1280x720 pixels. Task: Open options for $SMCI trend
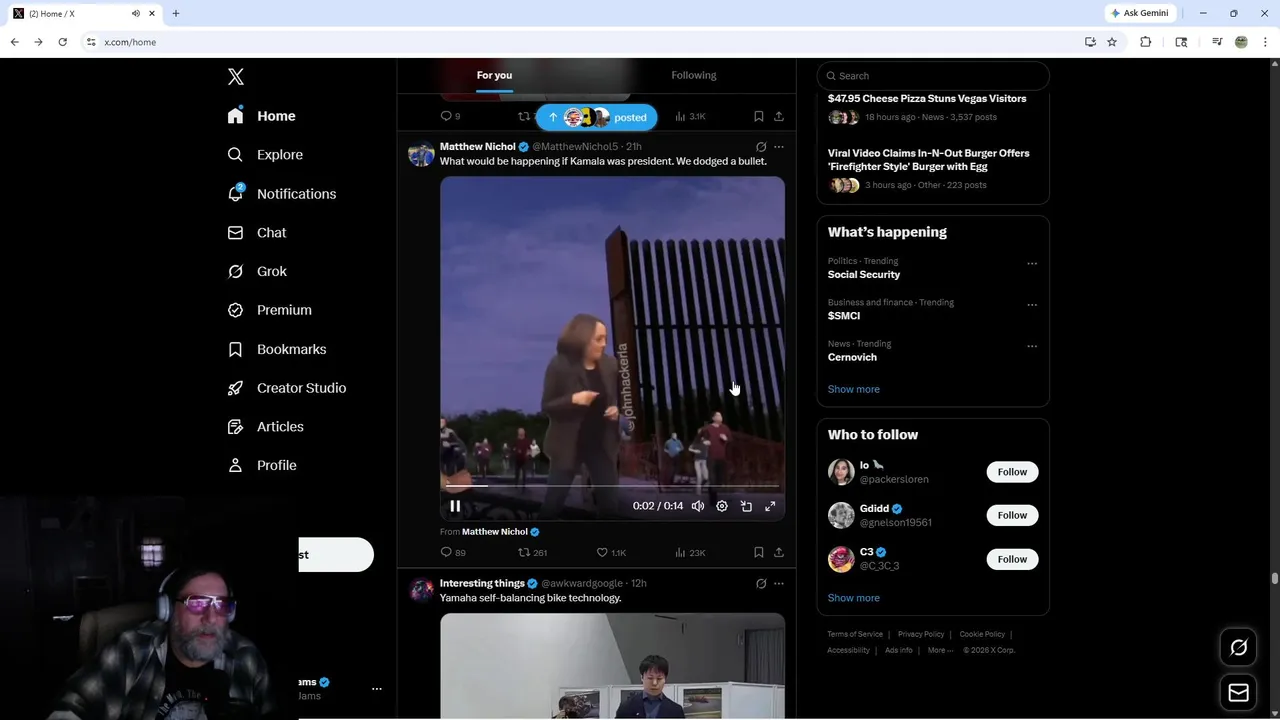[1032, 305]
